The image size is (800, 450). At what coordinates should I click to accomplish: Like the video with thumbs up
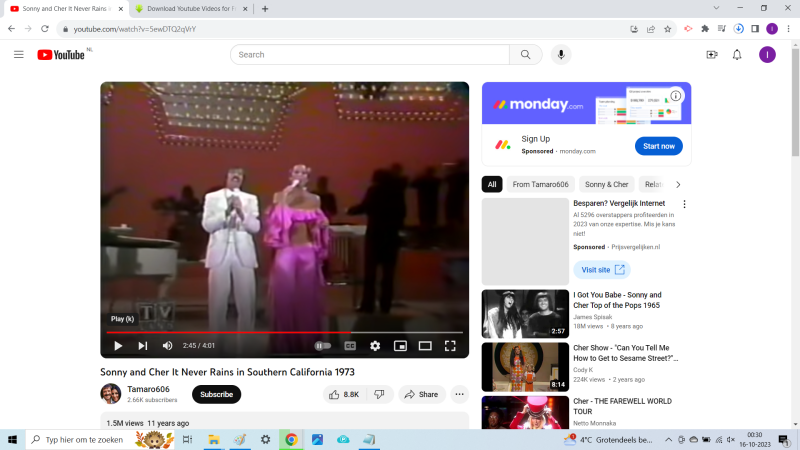[x=344, y=394]
